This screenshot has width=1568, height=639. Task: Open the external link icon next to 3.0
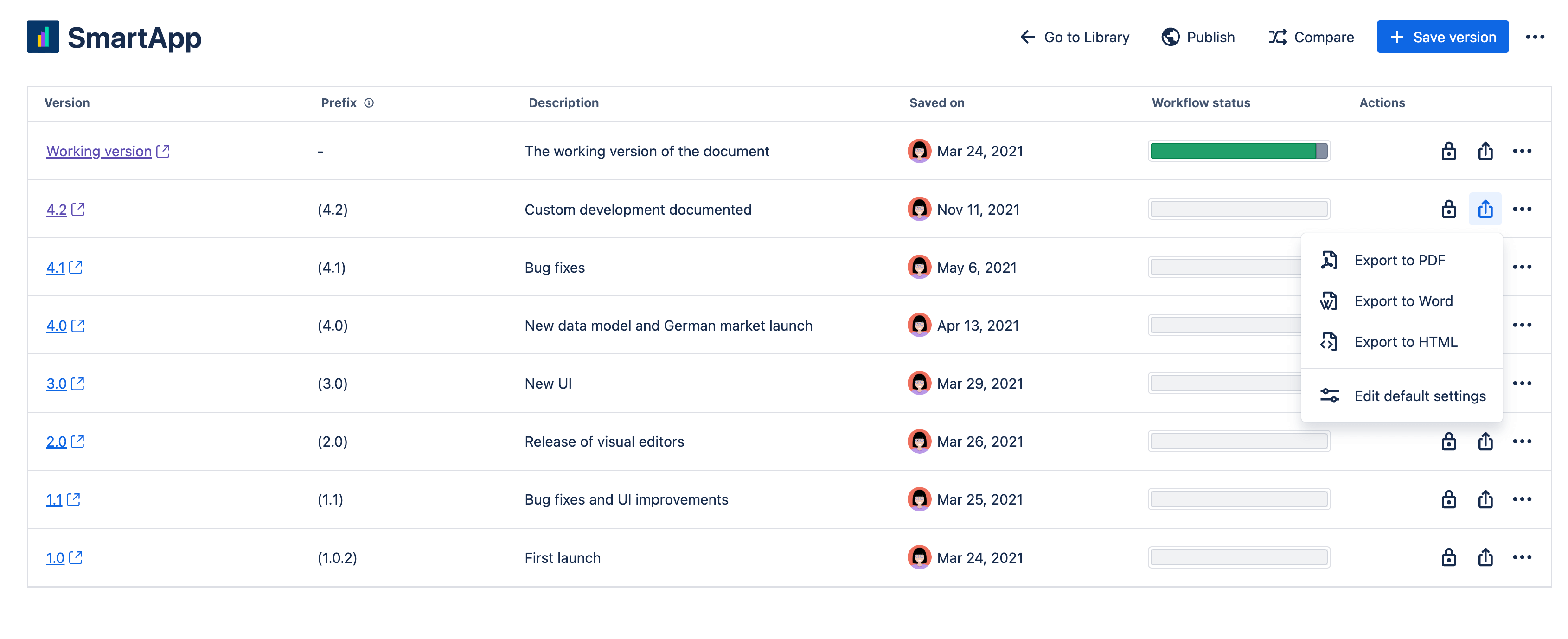(x=77, y=383)
